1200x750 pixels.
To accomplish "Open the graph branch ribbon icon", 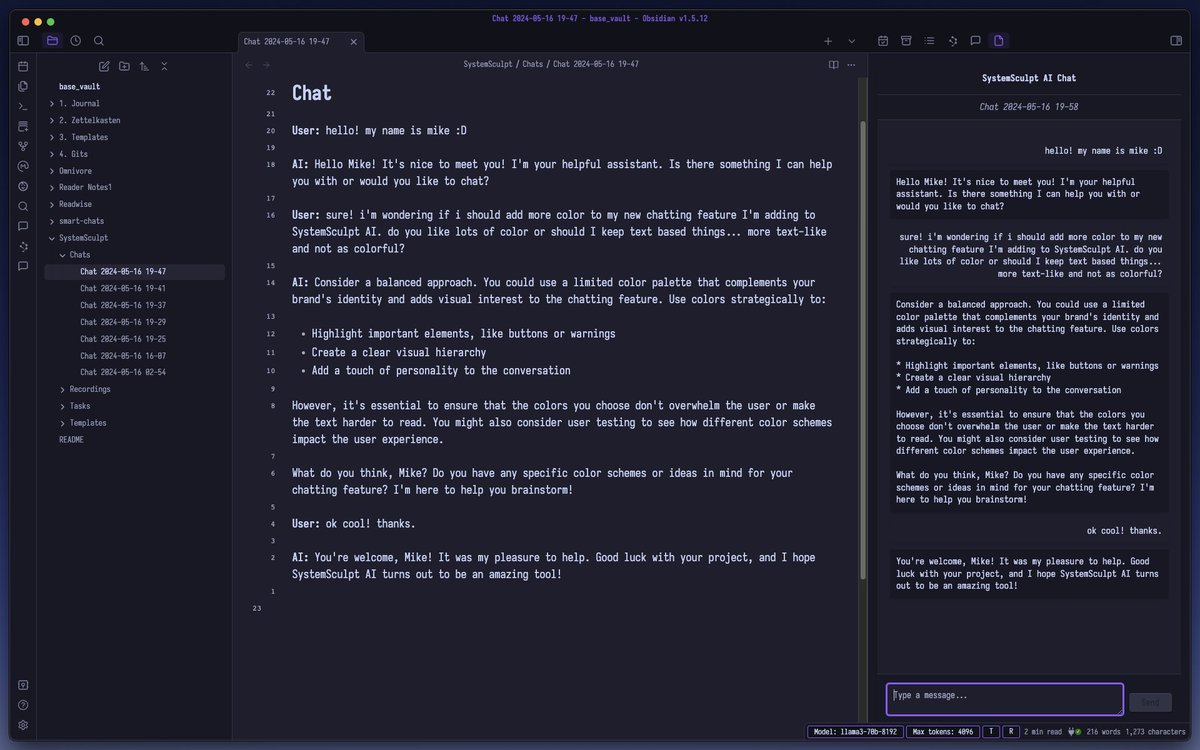I will tap(23, 146).
